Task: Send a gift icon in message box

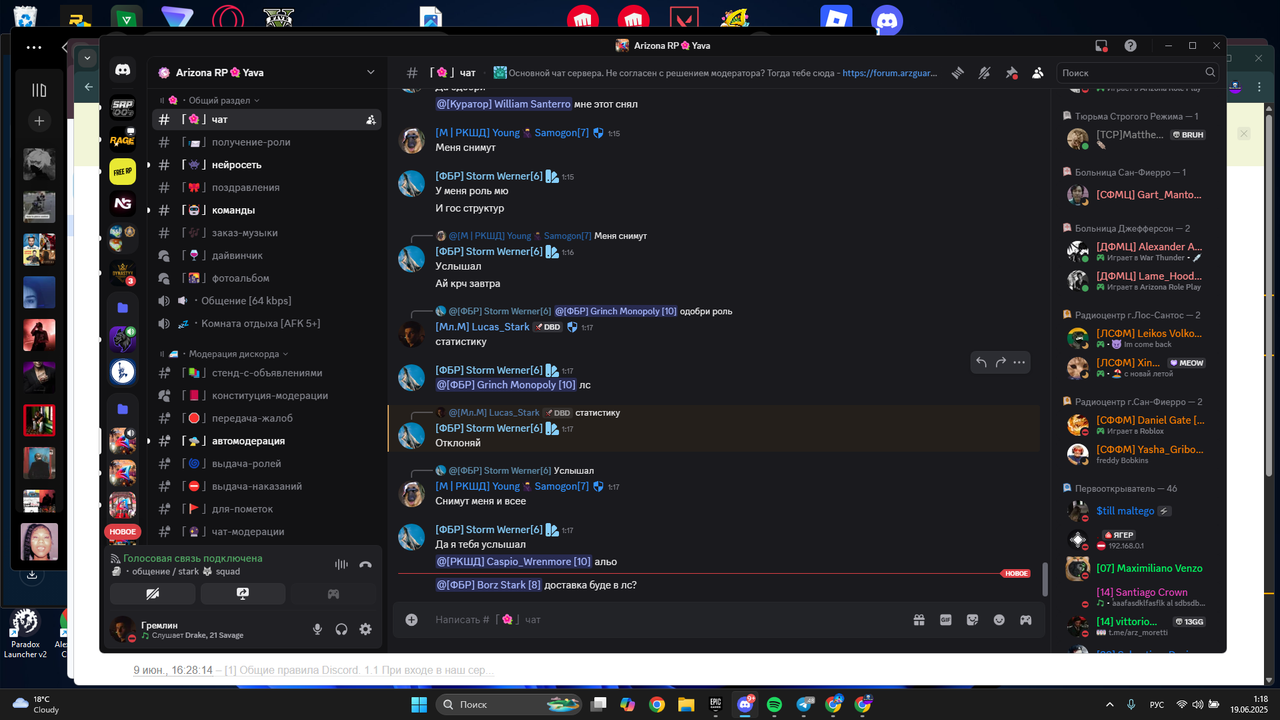Action: pos(919,620)
